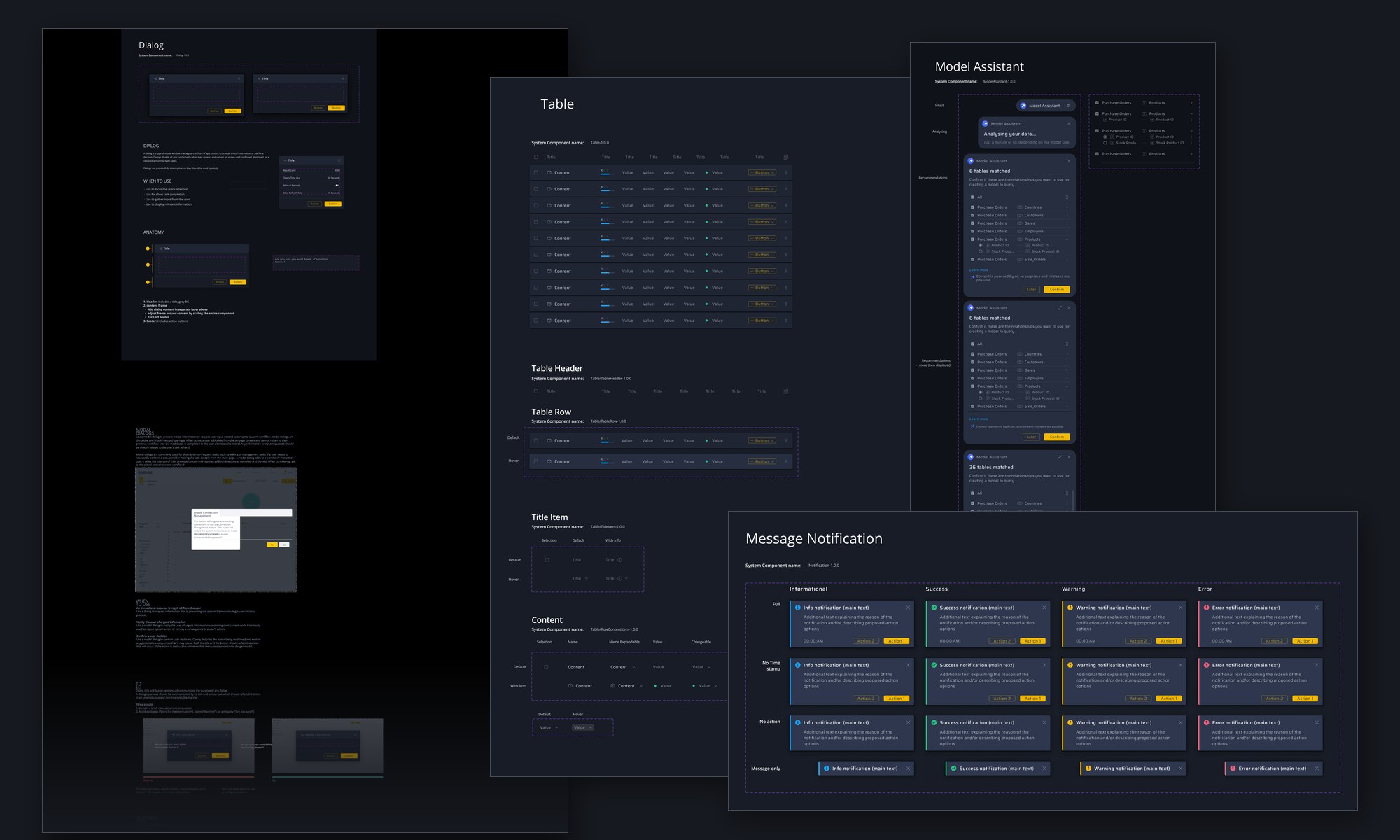
Task: Click Later in 'more then displayed' card
Action: pos(1031,437)
